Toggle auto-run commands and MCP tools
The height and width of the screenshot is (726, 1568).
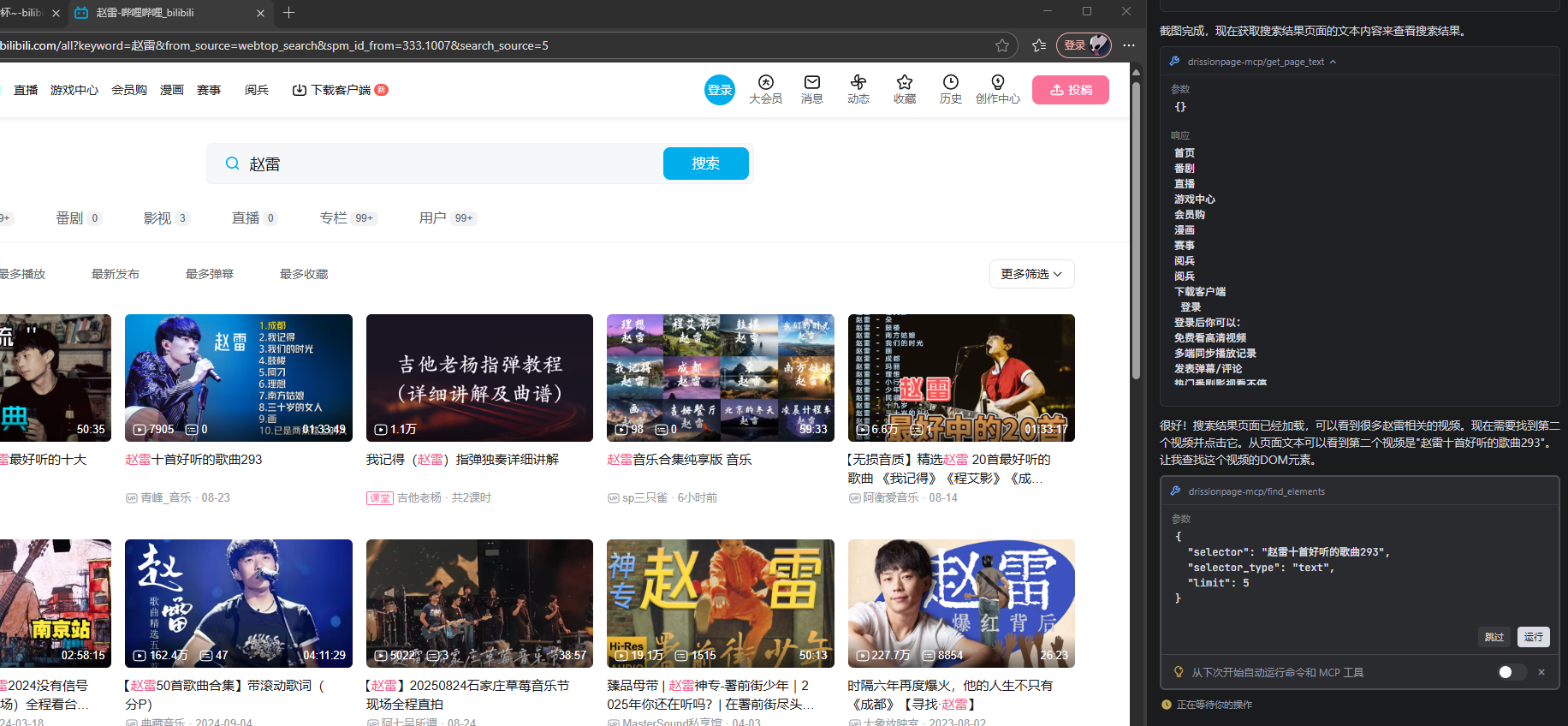point(1512,672)
